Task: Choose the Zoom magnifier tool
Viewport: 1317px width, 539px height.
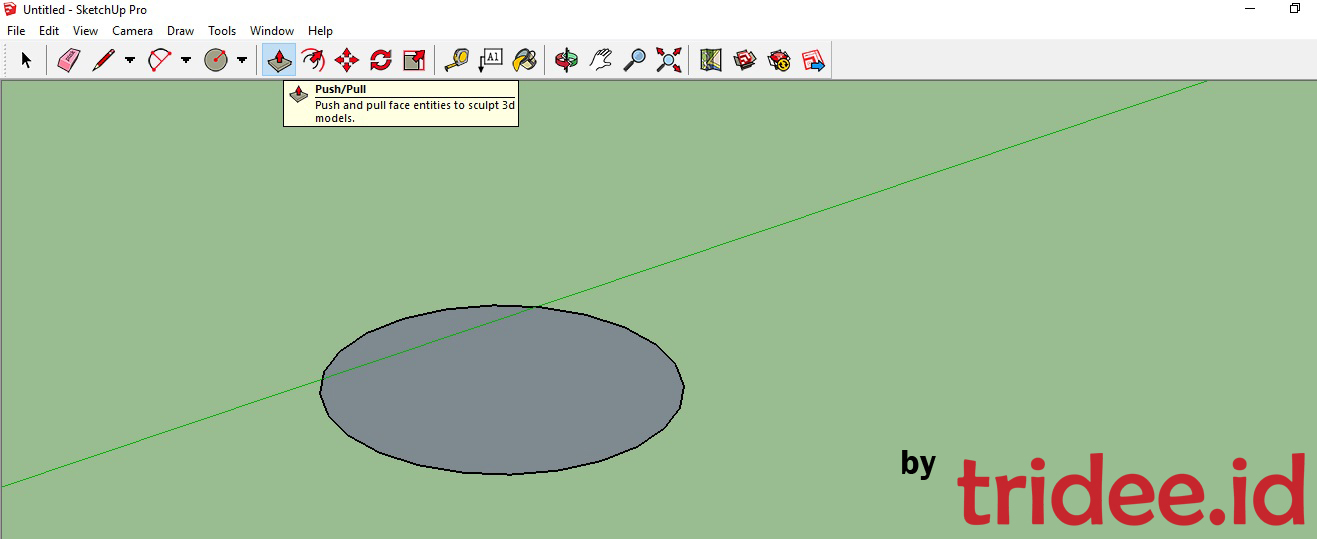Action: pos(634,60)
